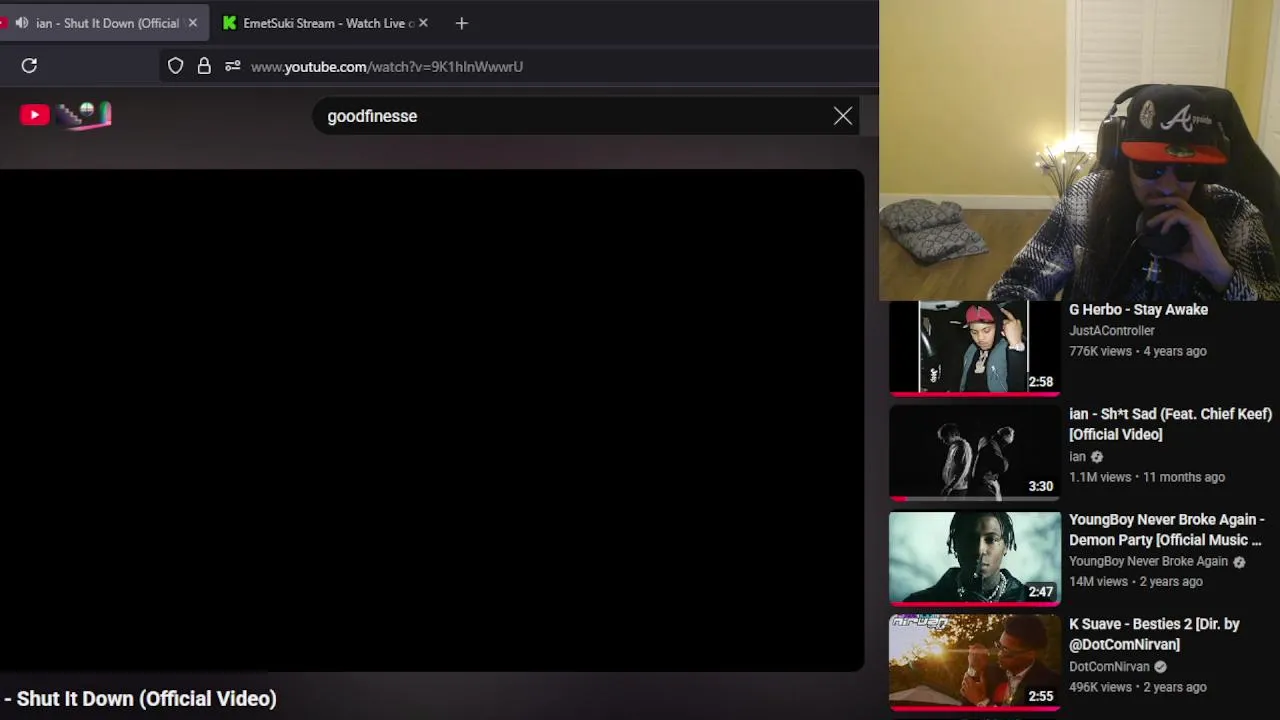Open the site permissions icon in address bar
The height and width of the screenshot is (720, 1280).
point(233,66)
